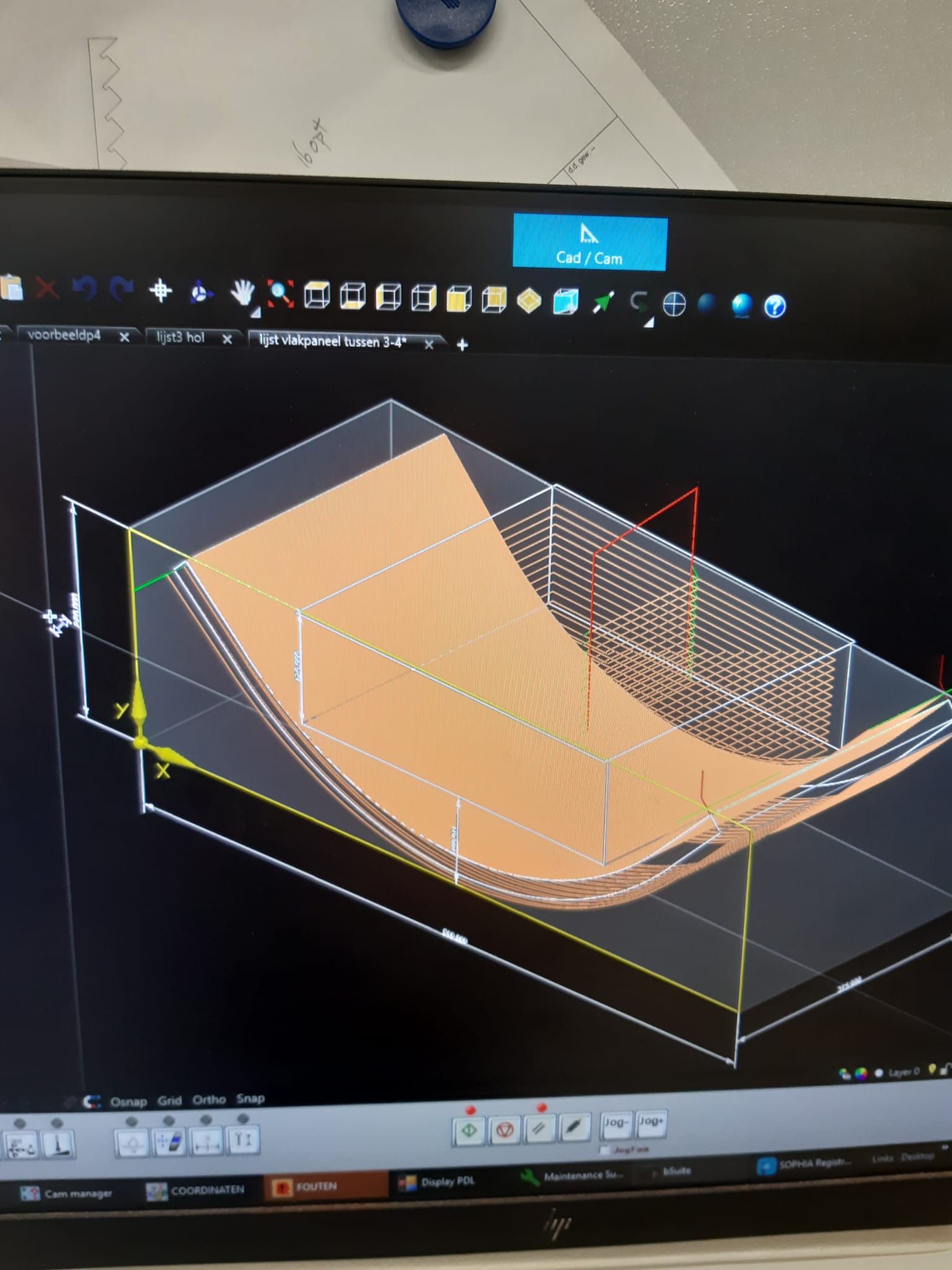The height and width of the screenshot is (1270, 952).
Task: Open FOUTEN window in the taskbar
Action: pos(316,1186)
